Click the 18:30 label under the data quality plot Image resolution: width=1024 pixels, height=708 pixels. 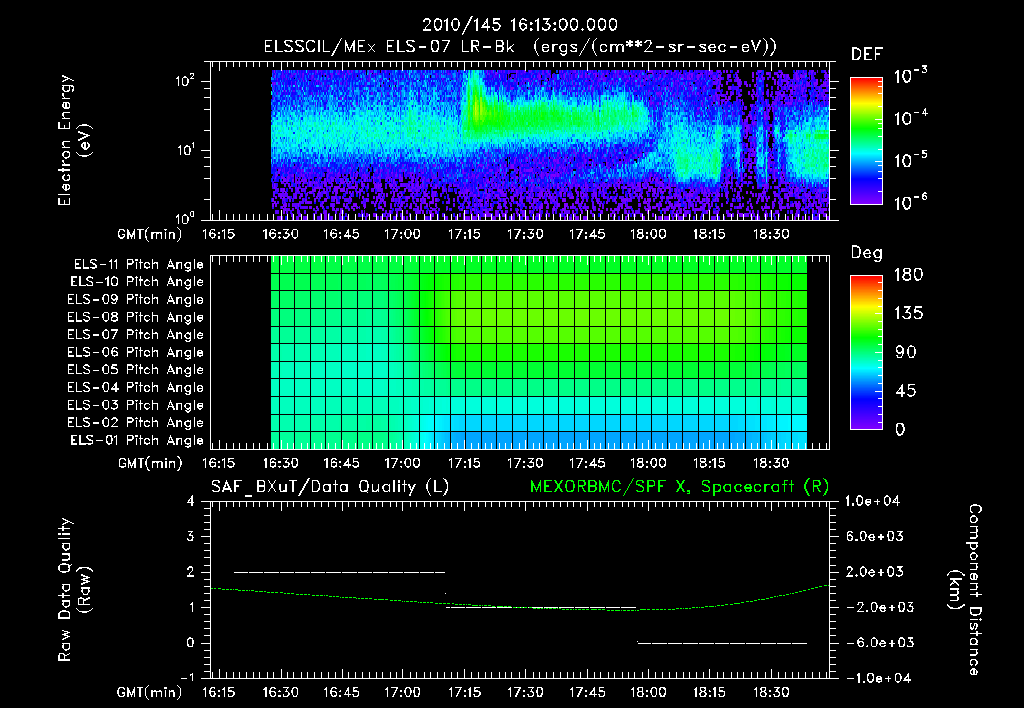(x=771, y=692)
